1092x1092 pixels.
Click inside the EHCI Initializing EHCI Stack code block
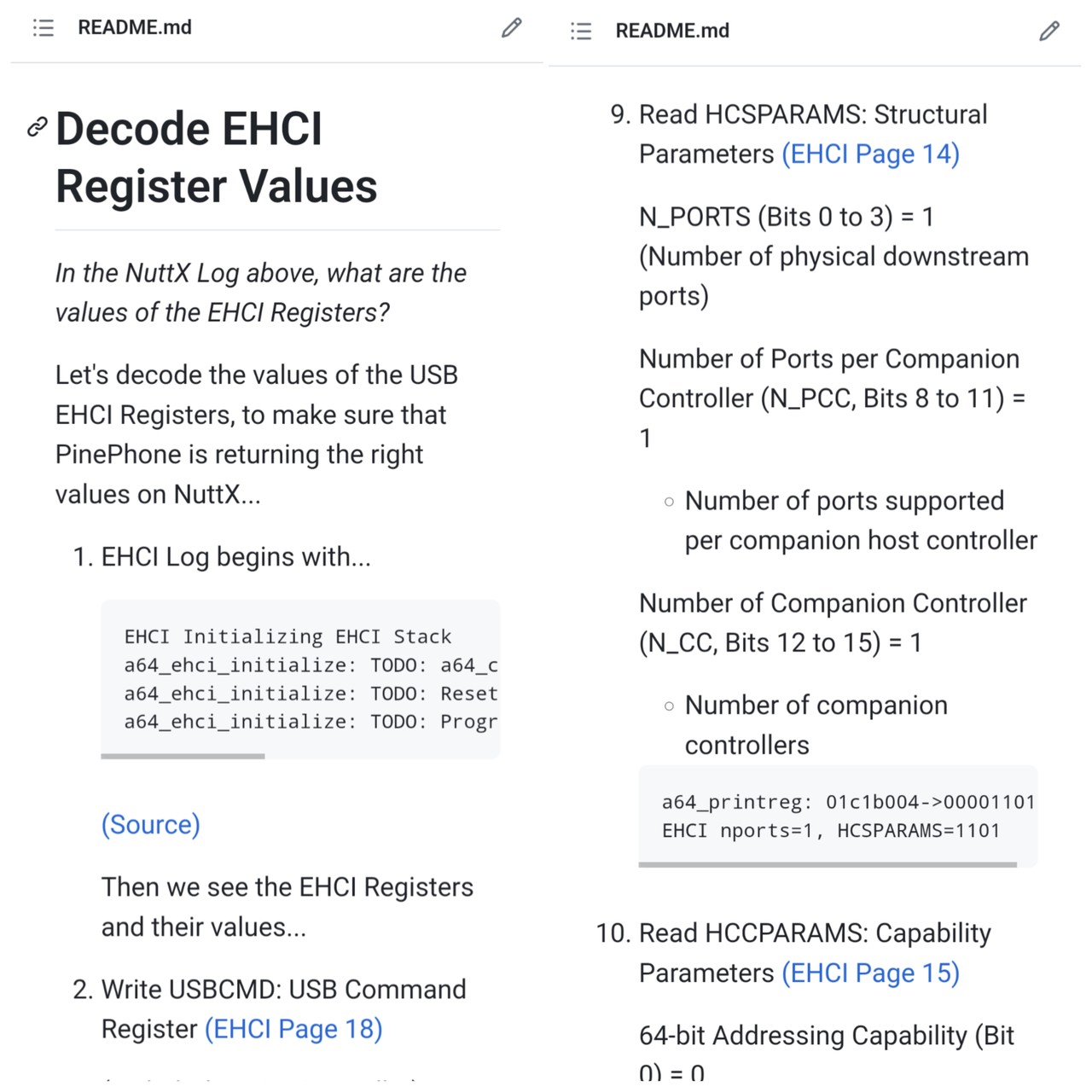tap(299, 679)
